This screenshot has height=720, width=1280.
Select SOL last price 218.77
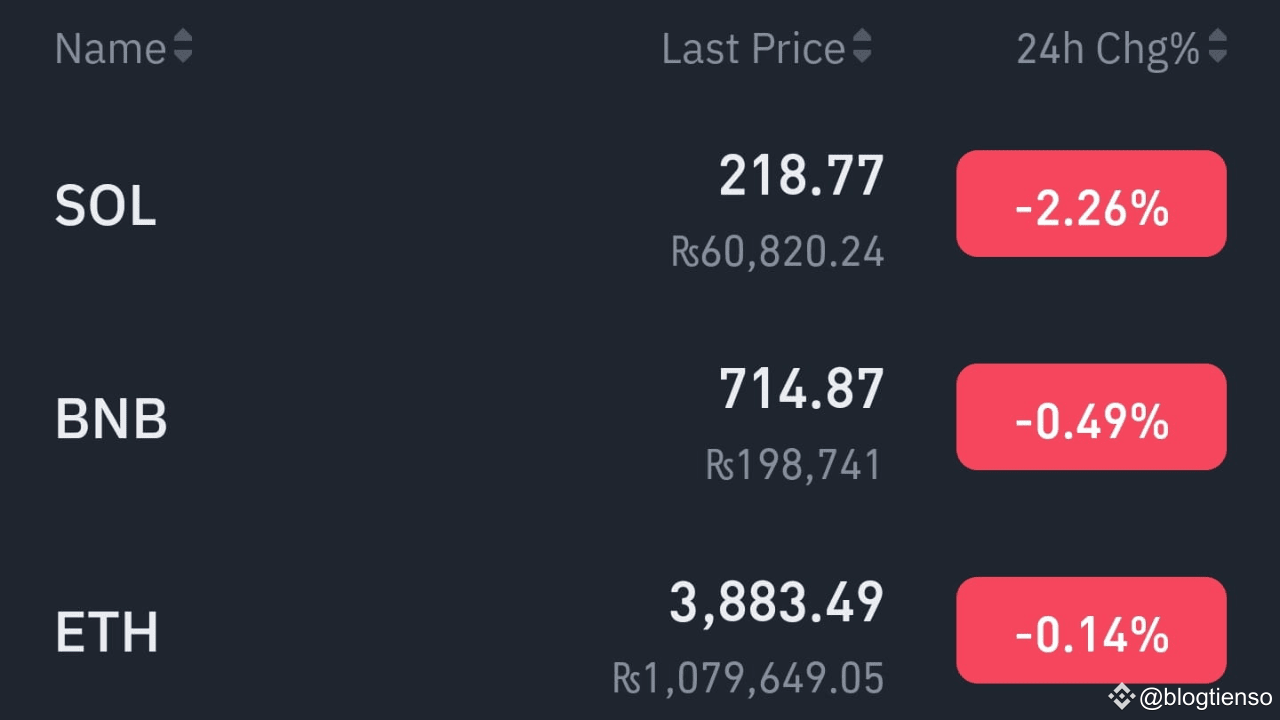[x=801, y=176]
